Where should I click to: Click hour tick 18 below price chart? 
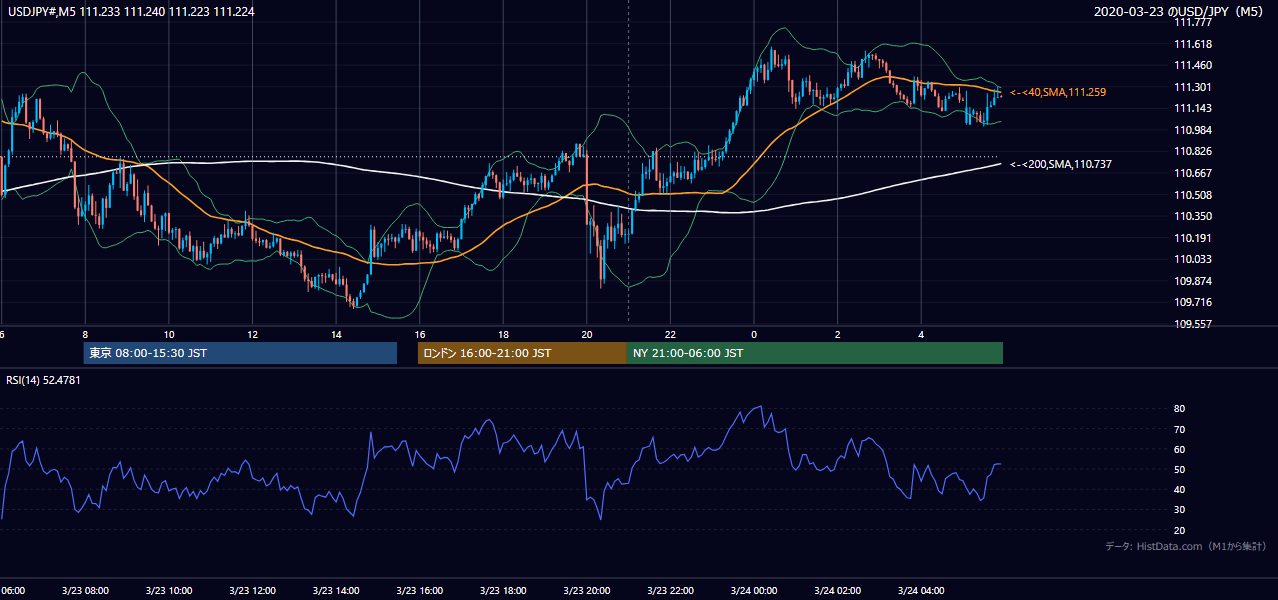504,335
